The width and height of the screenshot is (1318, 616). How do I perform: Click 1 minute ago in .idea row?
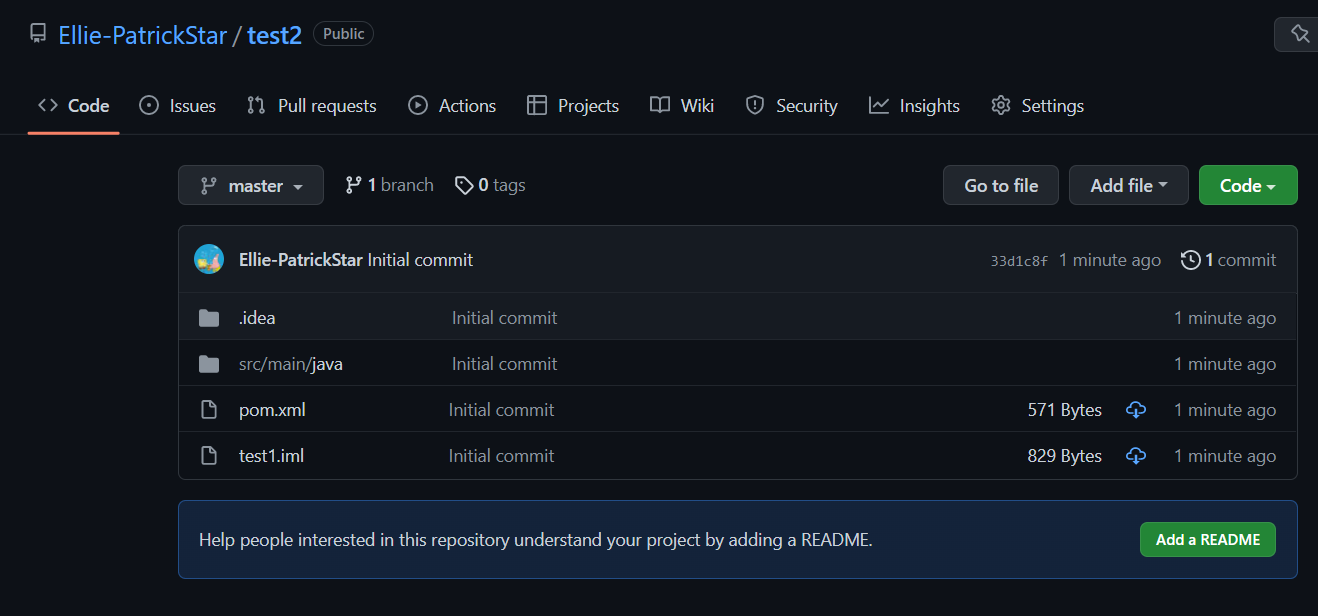coord(1225,318)
